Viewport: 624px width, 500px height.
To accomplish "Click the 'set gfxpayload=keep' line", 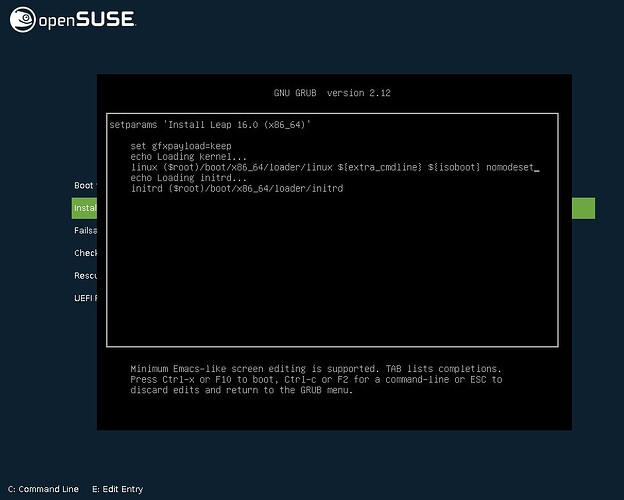I will pos(181,146).
